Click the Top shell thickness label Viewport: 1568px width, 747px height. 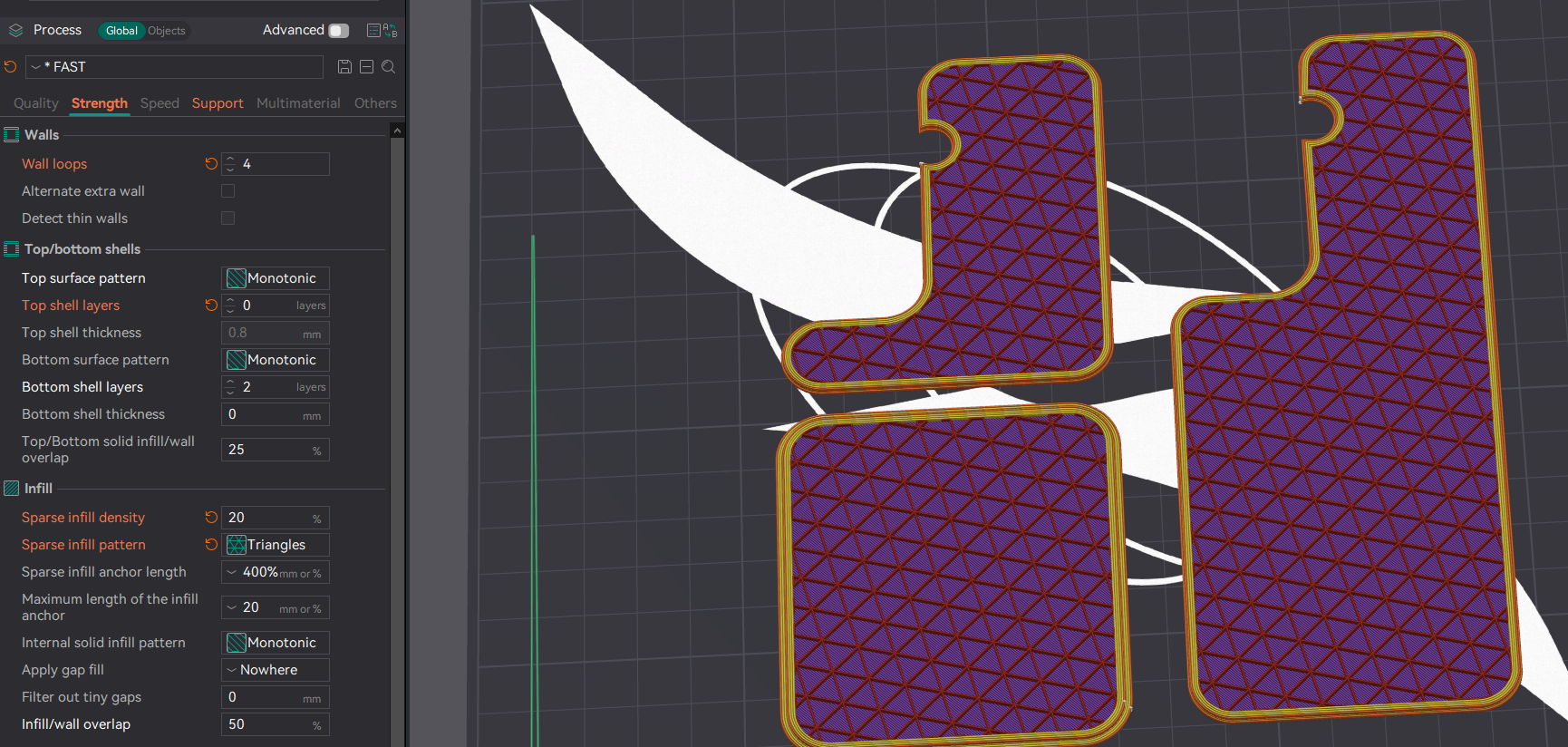pyautogui.click(x=82, y=333)
